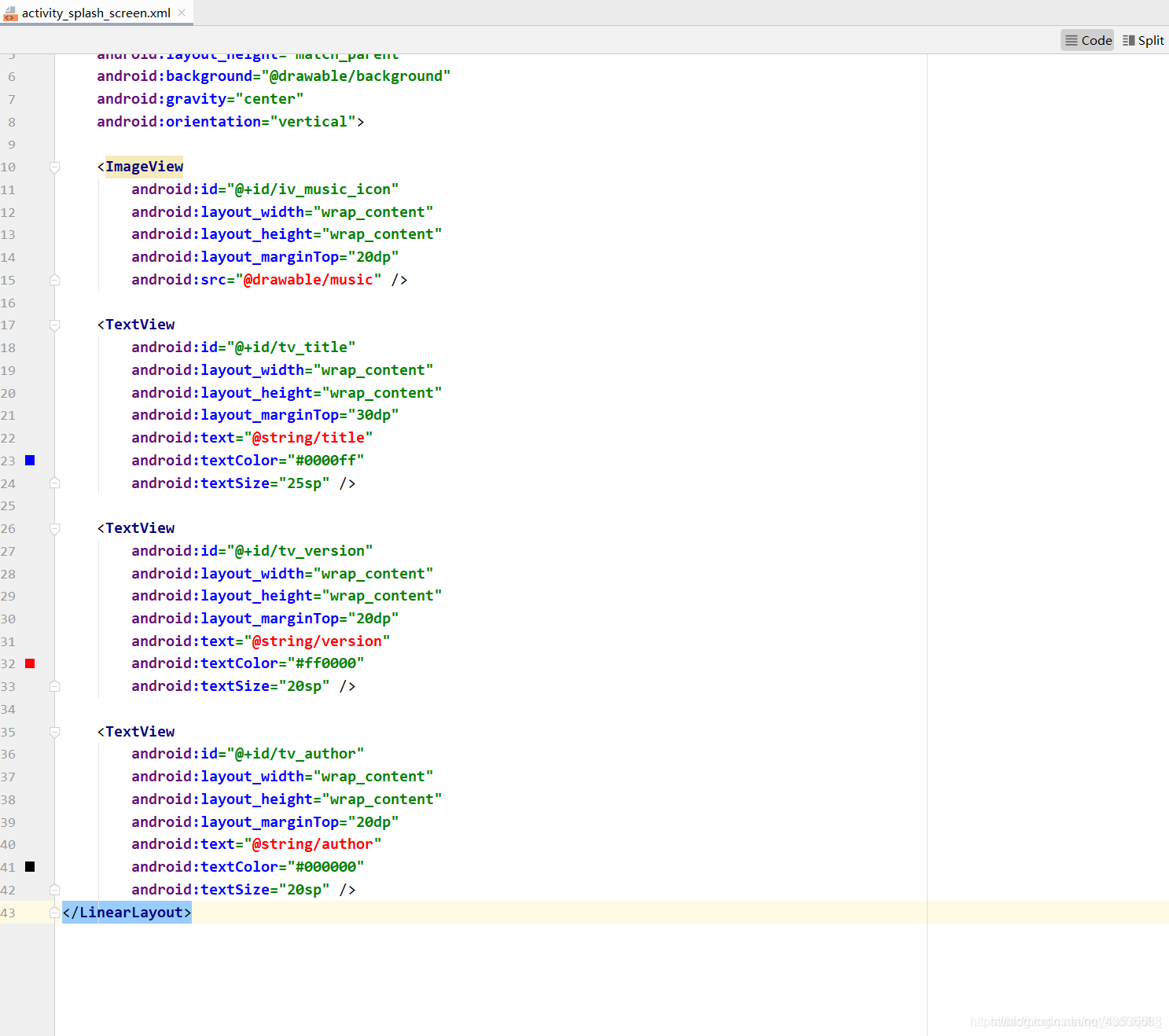This screenshot has height=1036, width=1169.
Task: Click the "#0000ff" textColor value
Action: pos(325,461)
